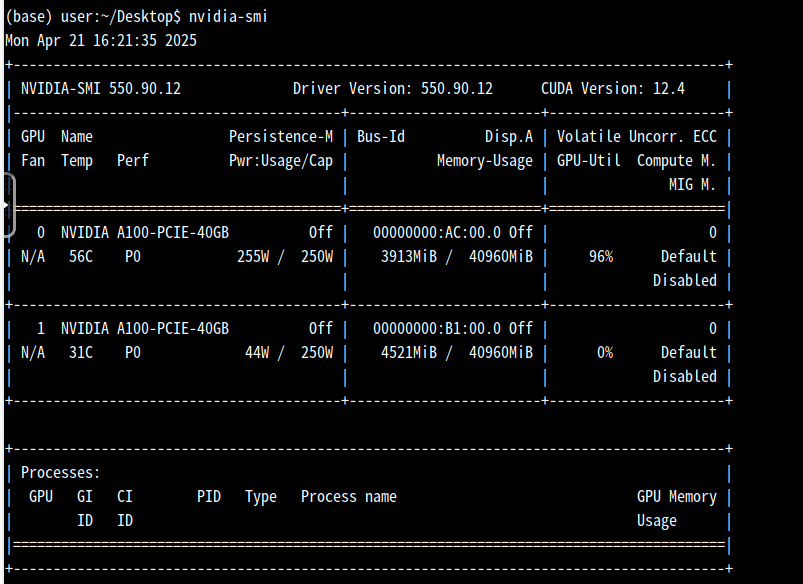The height and width of the screenshot is (584, 803).
Task: Click the 'Disp.A' column header
Action: pos(509,137)
